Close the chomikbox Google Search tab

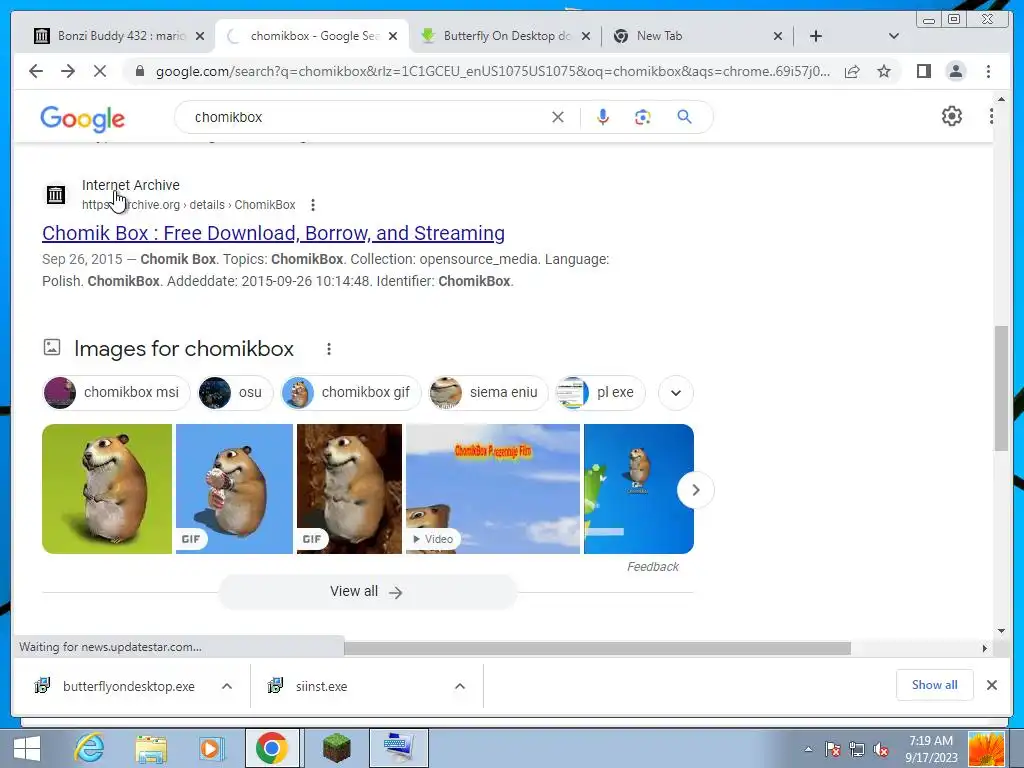click(x=392, y=36)
